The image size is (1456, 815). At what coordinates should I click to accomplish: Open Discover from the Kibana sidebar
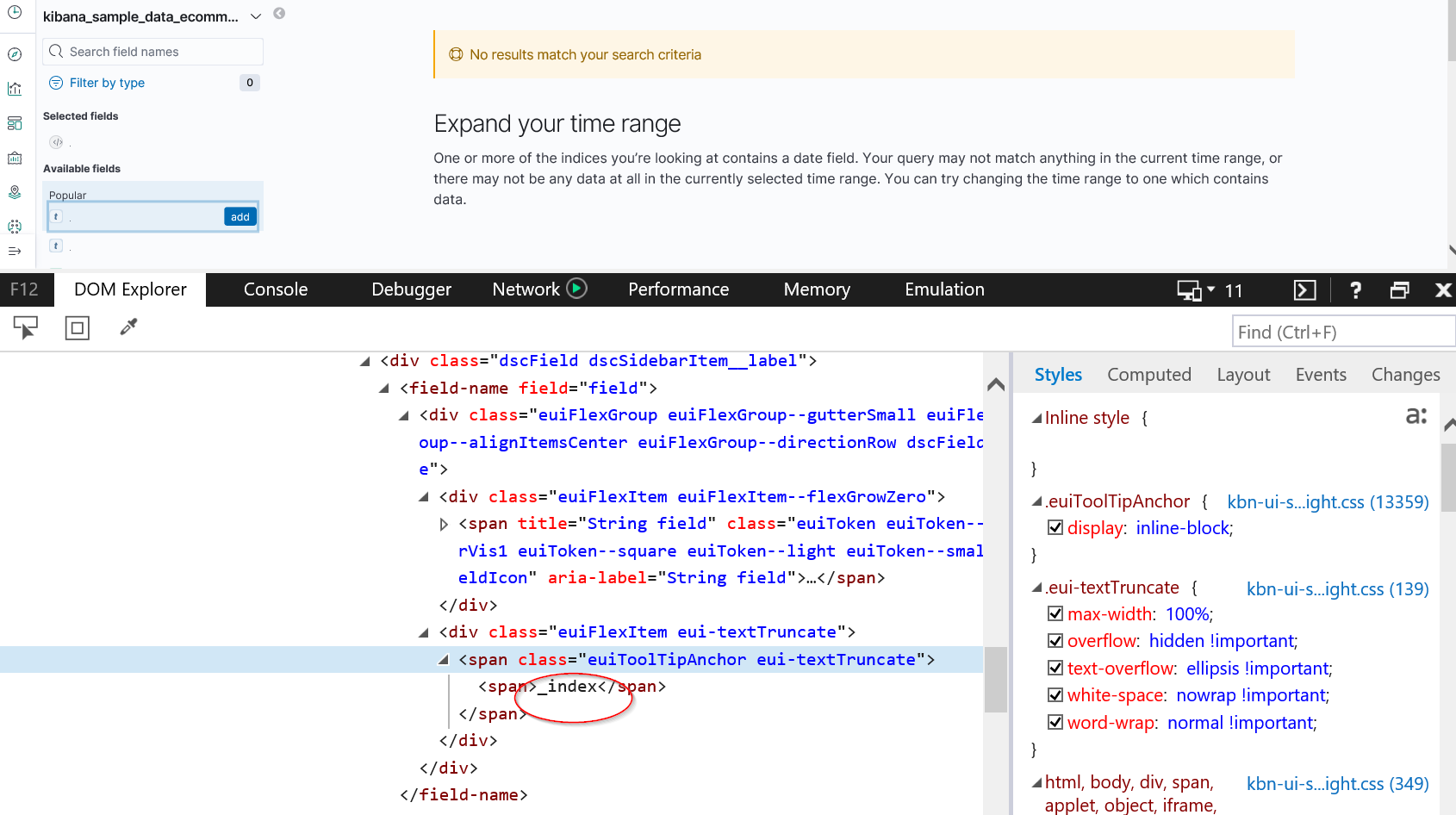(14, 53)
